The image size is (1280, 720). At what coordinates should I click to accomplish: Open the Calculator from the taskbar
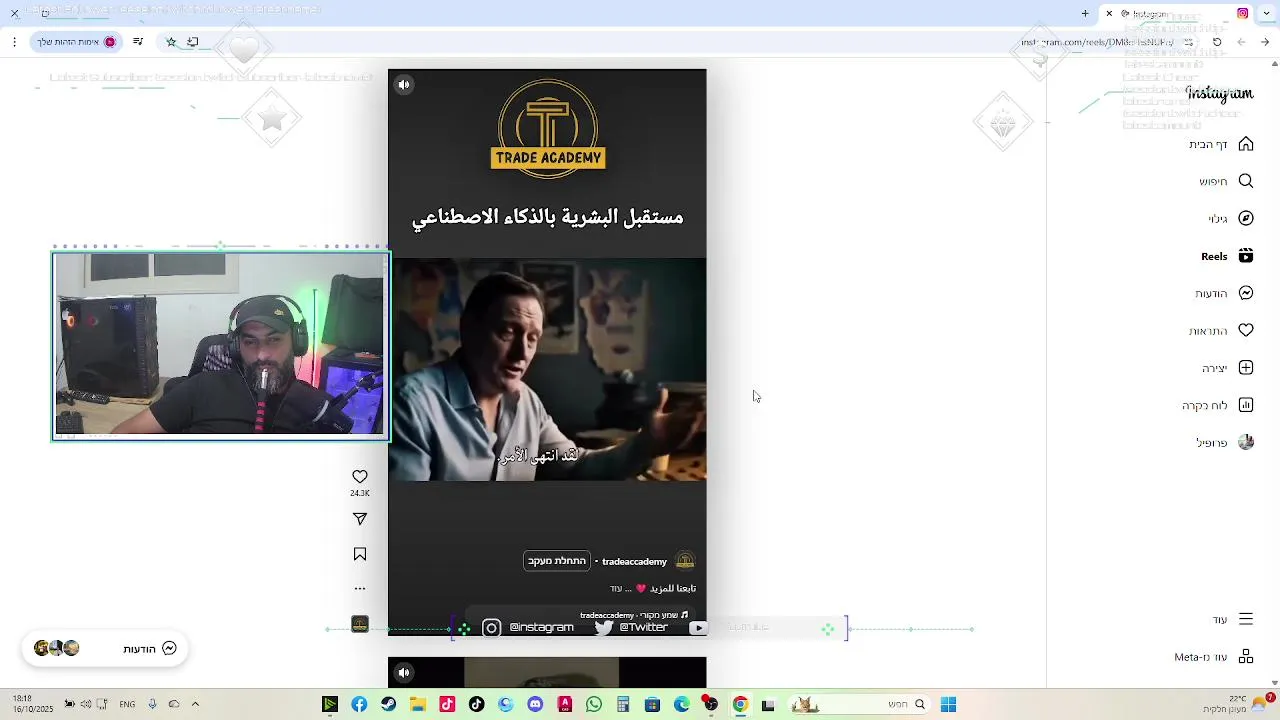click(623, 705)
